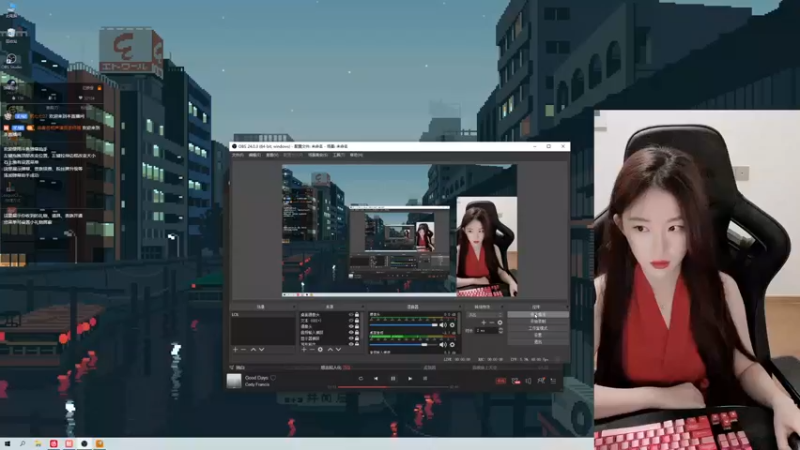Add a scene transition with the plus icon

[484, 322]
